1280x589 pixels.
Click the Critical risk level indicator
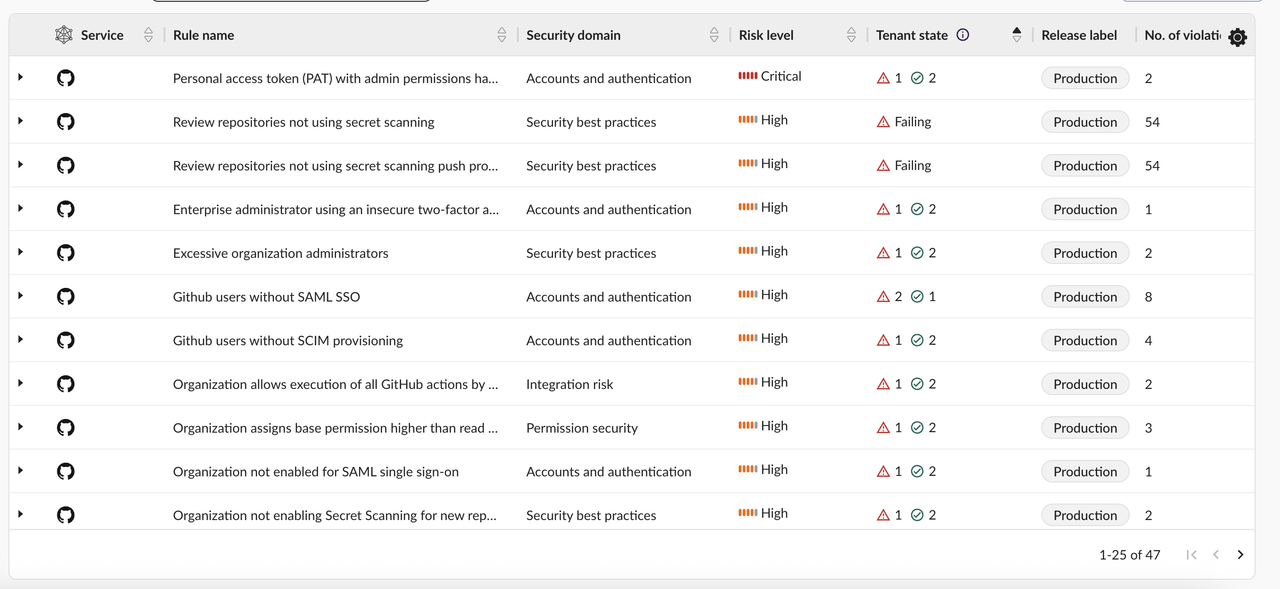click(x=770, y=76)
